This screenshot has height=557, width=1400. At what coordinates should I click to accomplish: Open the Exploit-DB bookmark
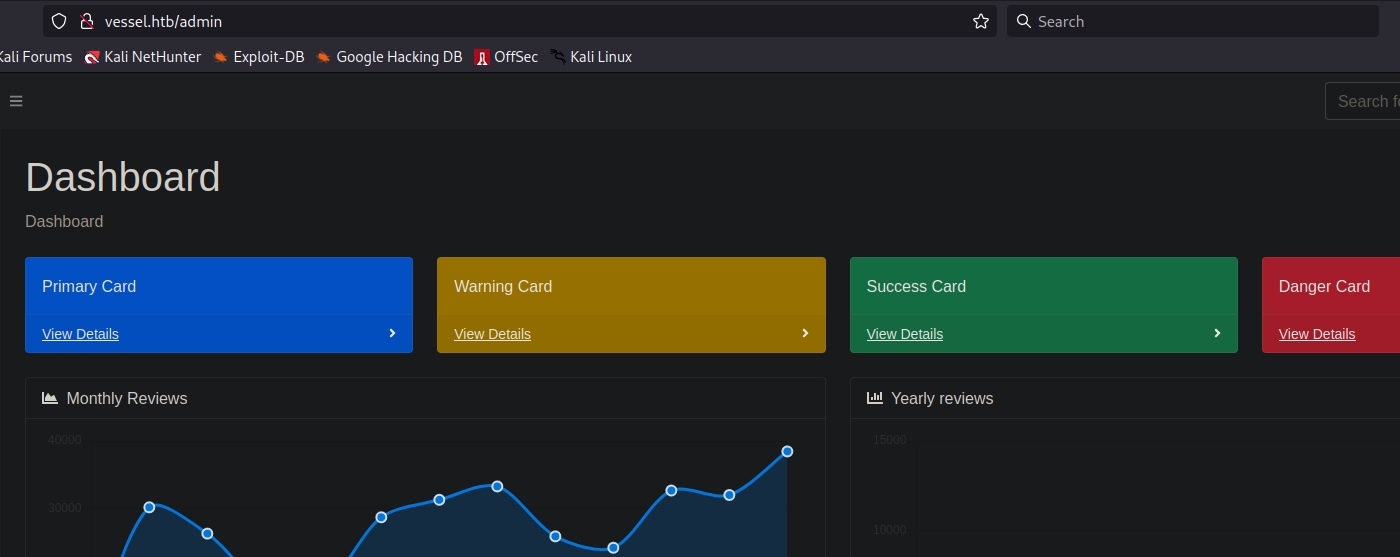pos(258,57)
